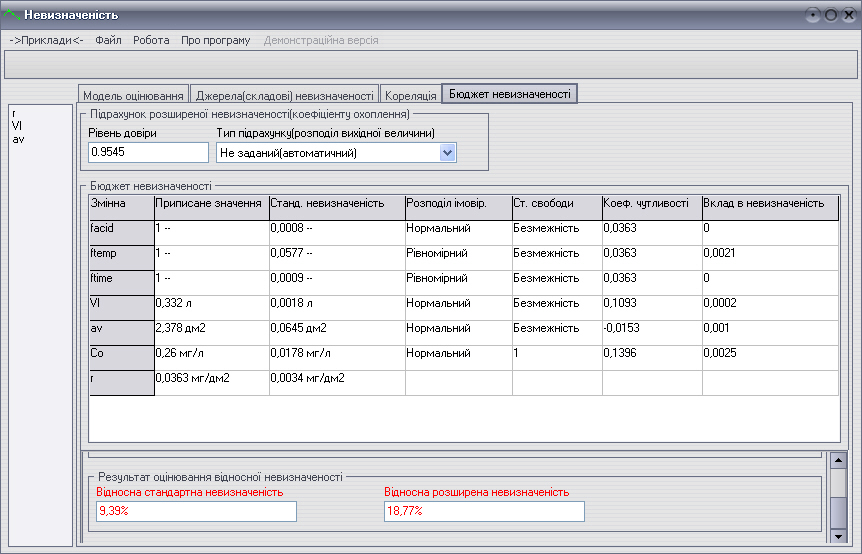
Task: Click the 0,0577 -- uncertainty cell
Action: (337, 257)
